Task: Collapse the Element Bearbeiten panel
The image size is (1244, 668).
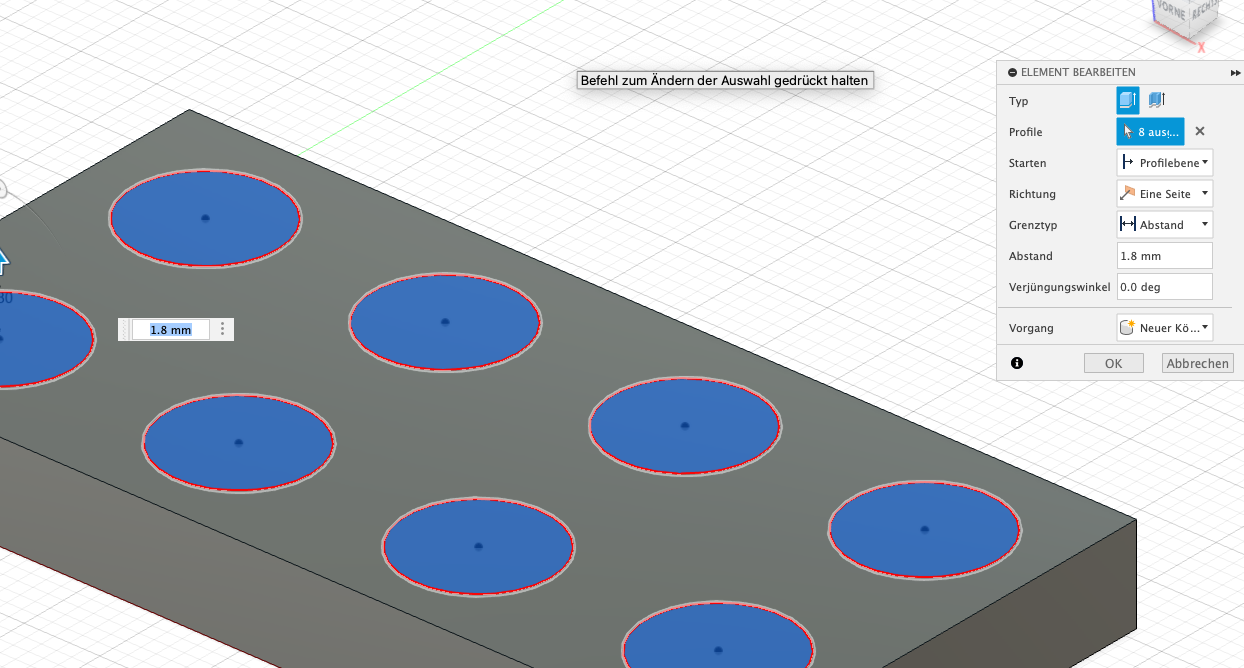Action: pyautogui.click(x=1013, y=73)
